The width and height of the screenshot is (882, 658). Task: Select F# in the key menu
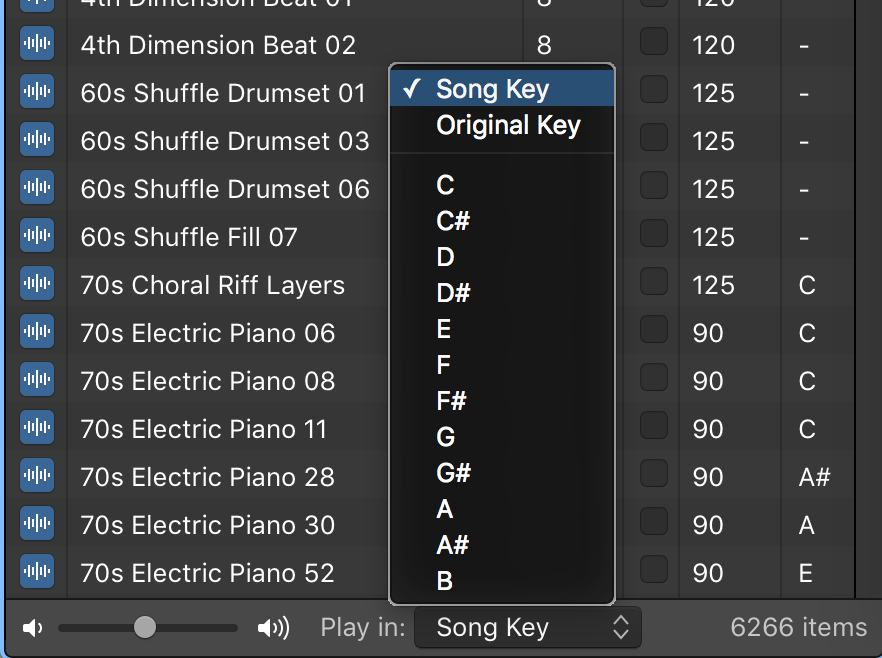[452, 401]
